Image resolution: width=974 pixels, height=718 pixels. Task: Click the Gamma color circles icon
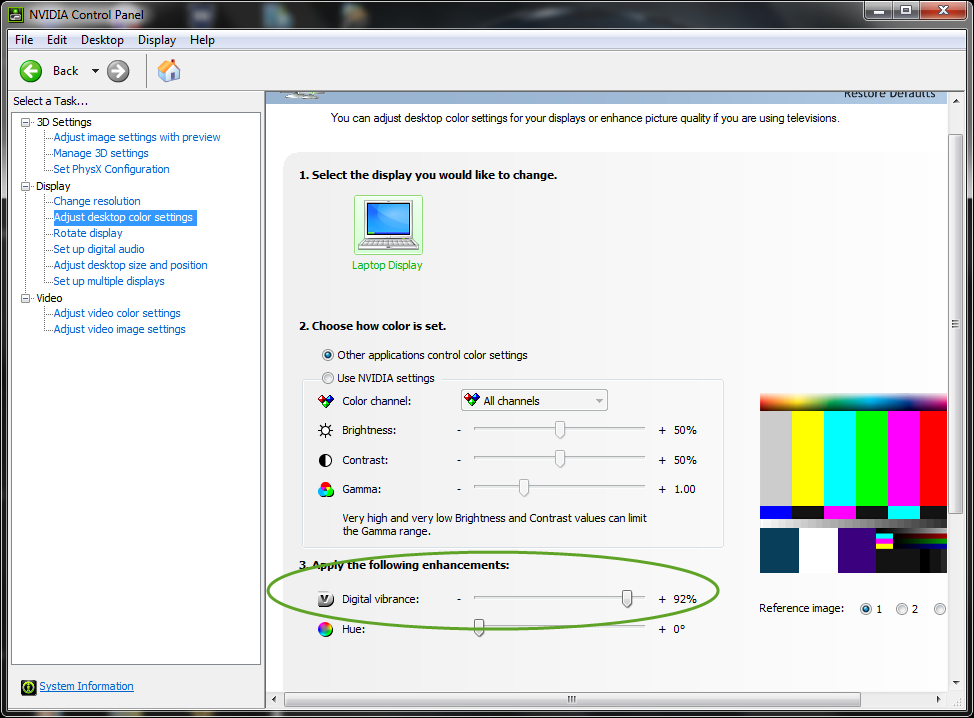tap(325, 489)
